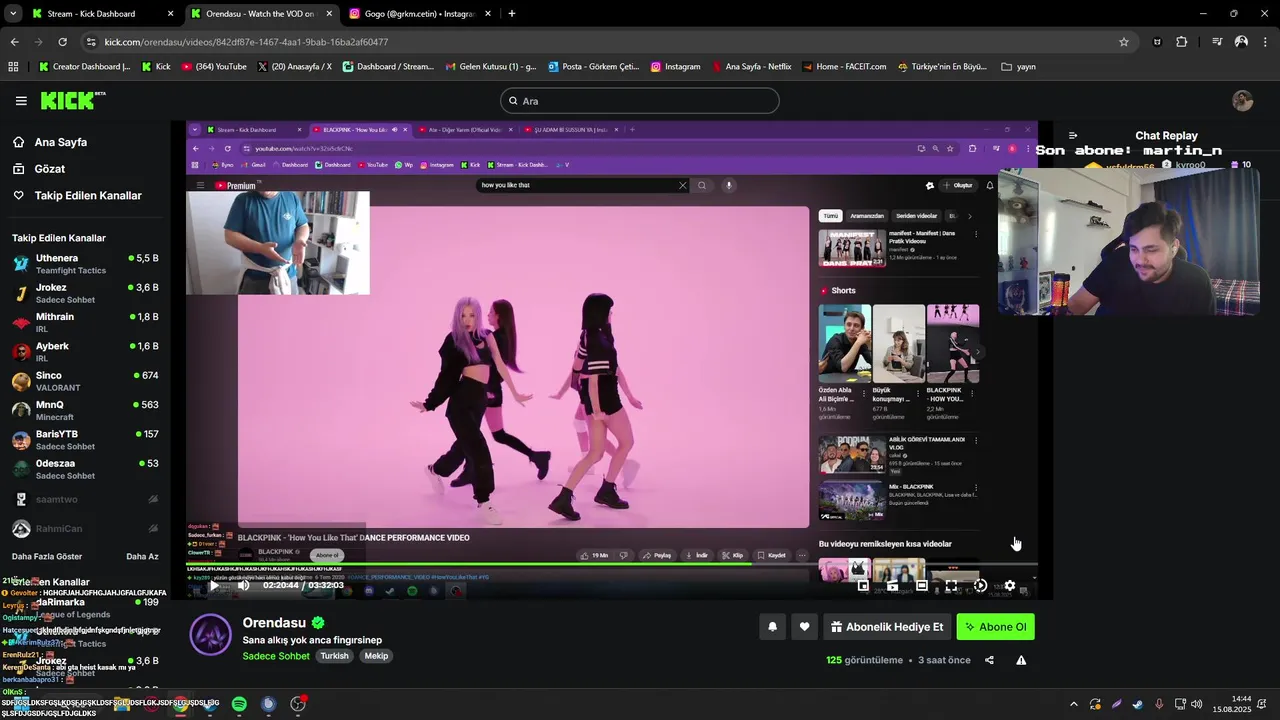
Task: Open user profile avatar menu on Kick
Action: 1243,101
